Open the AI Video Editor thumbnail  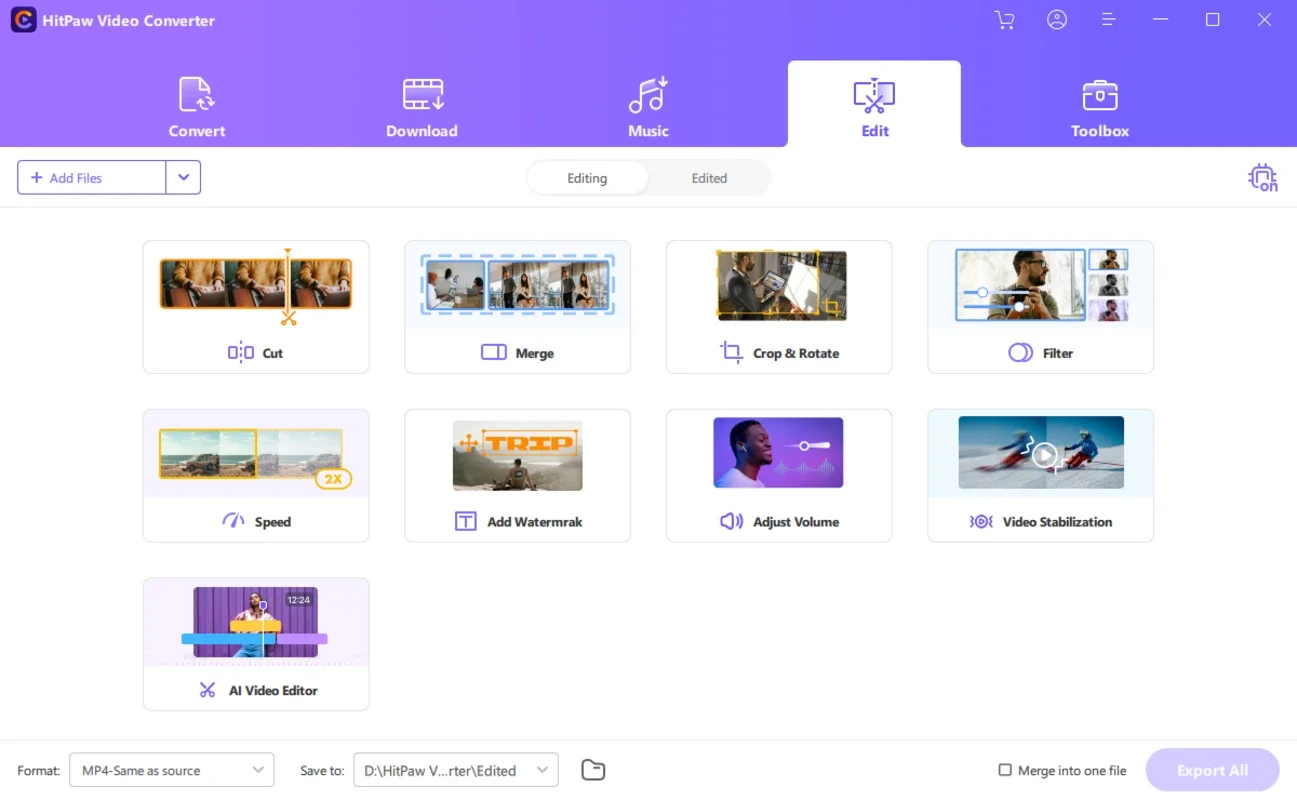pos(255,622)
